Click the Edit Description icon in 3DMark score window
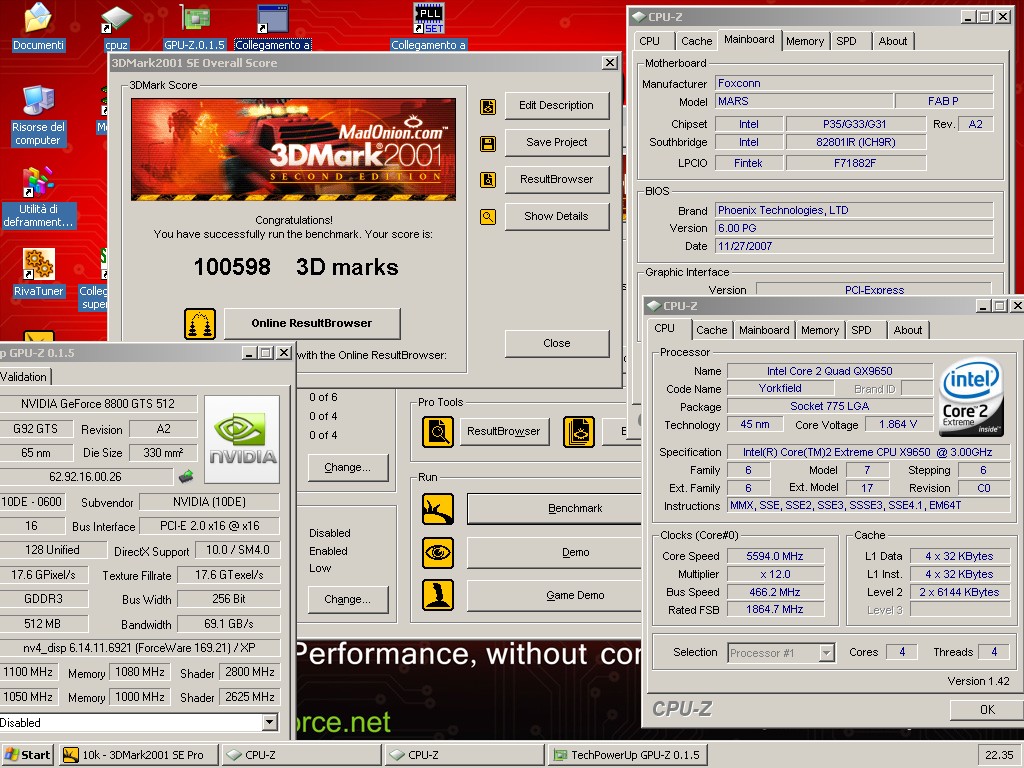Screen dimensions: 1024x768 coord(488,106)
